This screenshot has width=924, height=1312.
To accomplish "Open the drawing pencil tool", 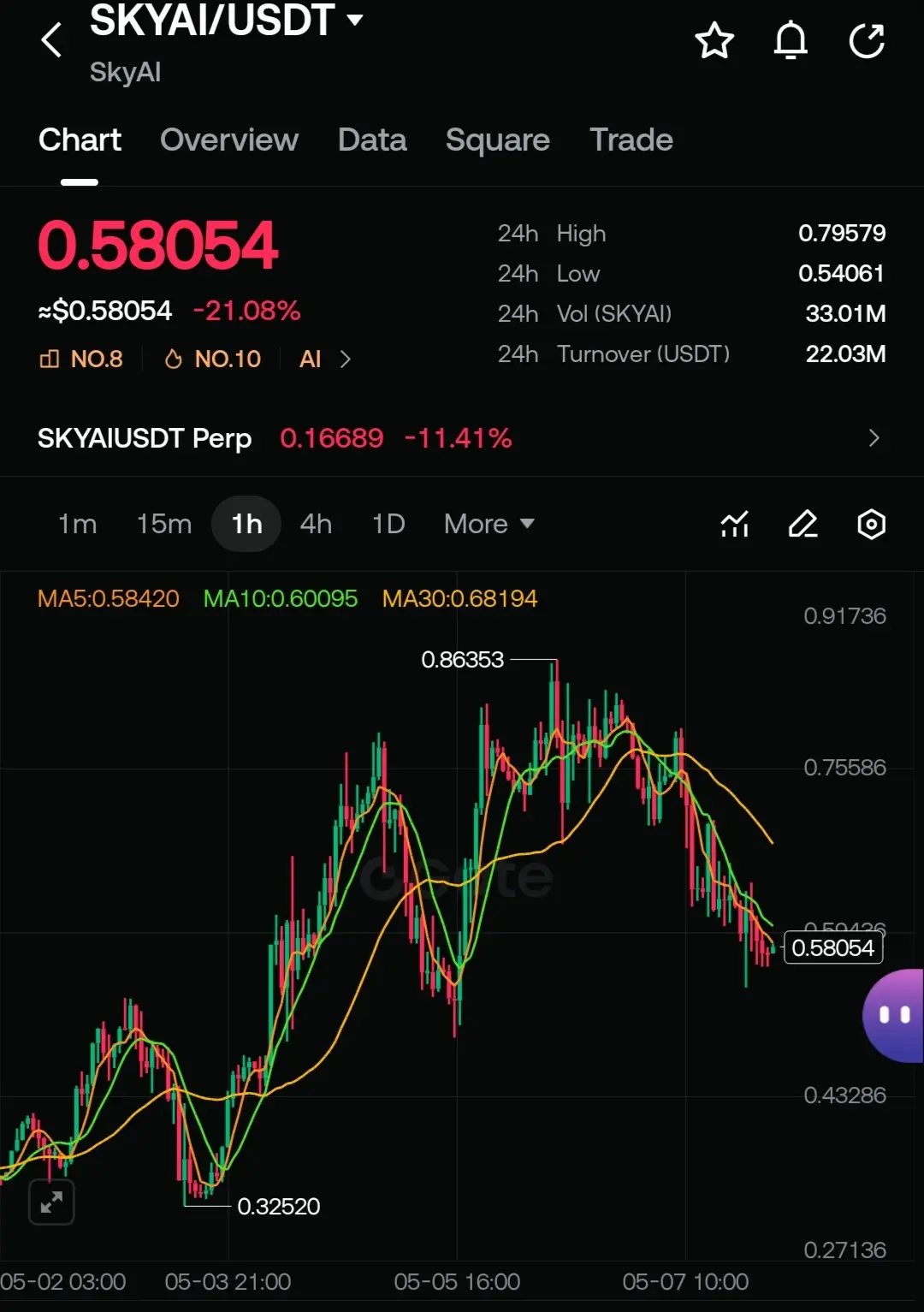I will coord(803,524).
